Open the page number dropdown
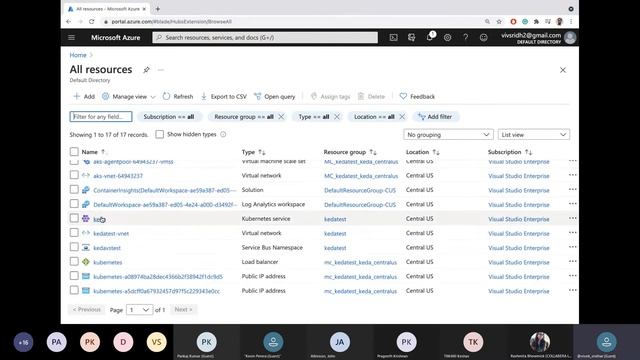This screenshot has width=640, height=360. tap(139, 310)
